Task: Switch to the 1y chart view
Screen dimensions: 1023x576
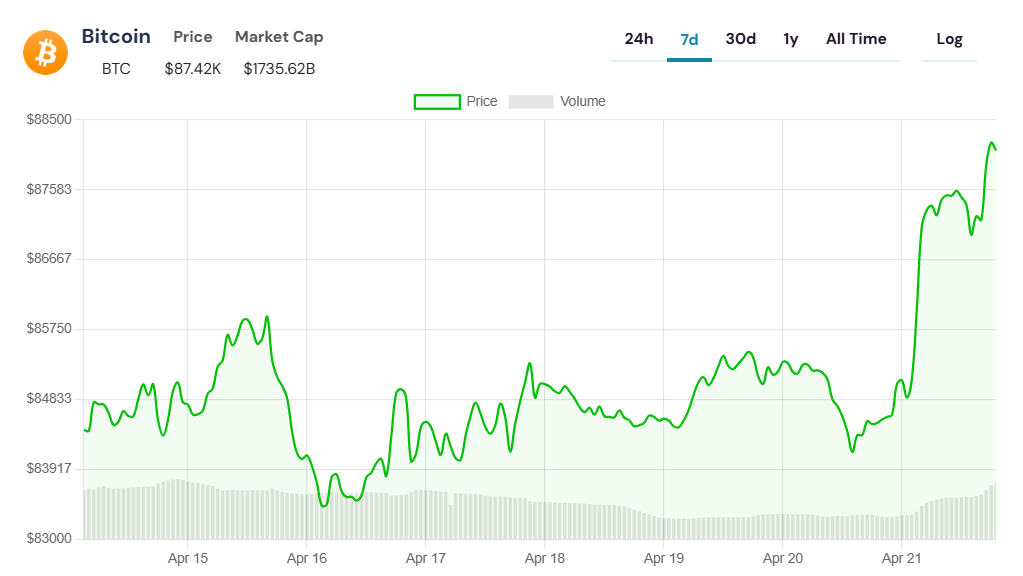Action: tap(791, 40)
